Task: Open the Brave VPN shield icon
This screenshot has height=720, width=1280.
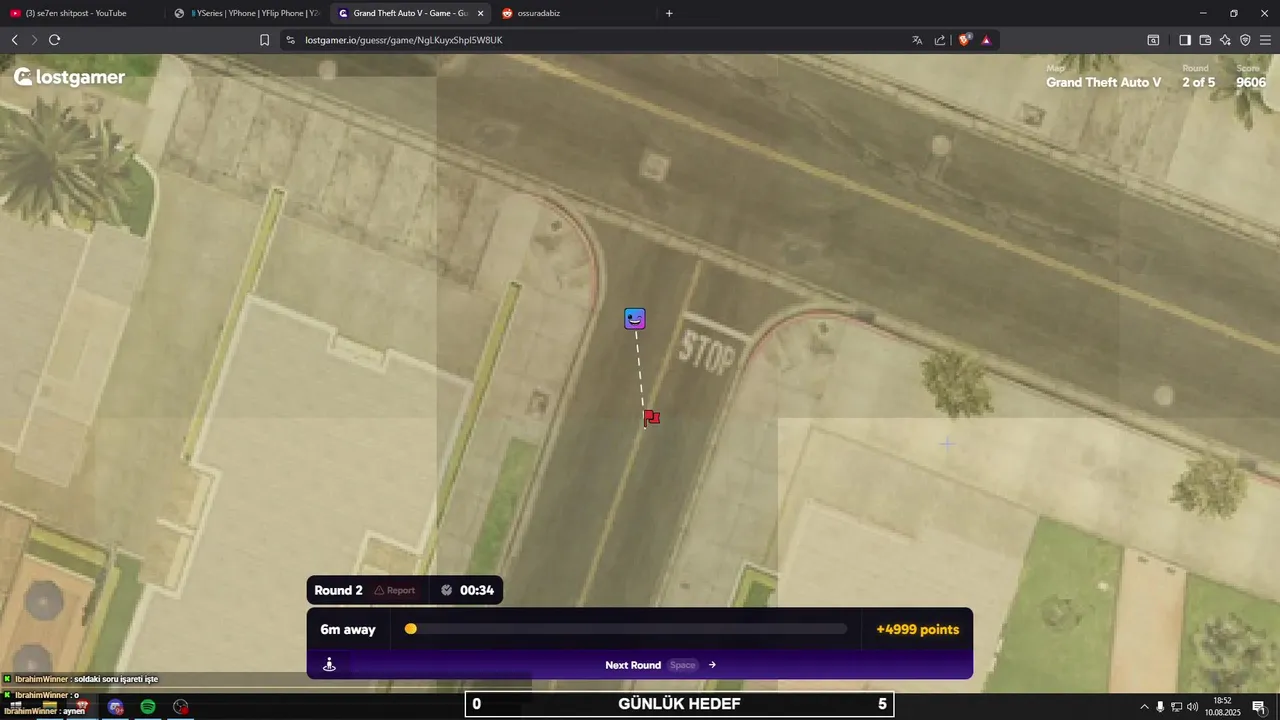Action: coord(1245,40)
